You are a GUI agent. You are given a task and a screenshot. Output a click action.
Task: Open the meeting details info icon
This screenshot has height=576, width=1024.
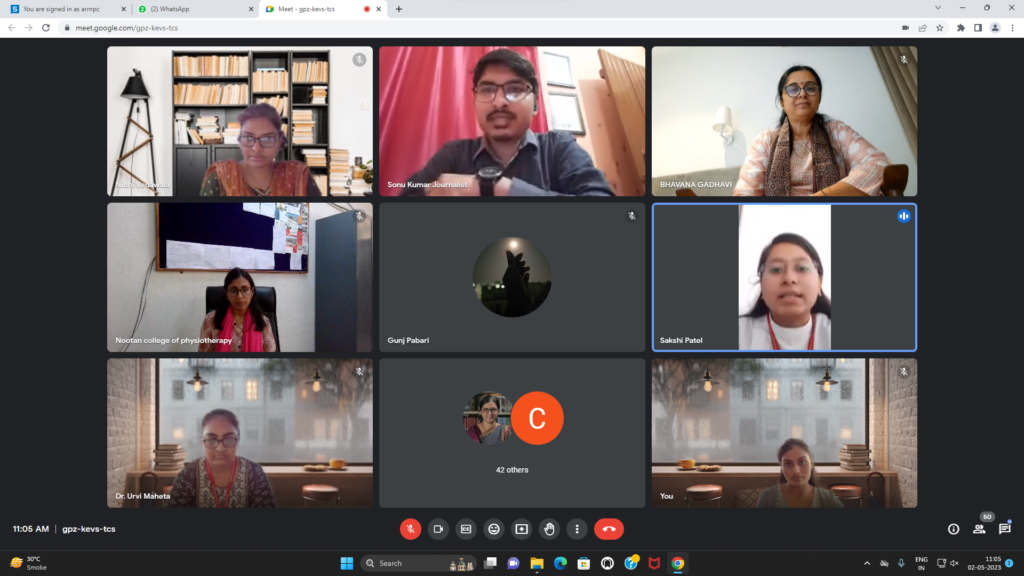[953, 529]
